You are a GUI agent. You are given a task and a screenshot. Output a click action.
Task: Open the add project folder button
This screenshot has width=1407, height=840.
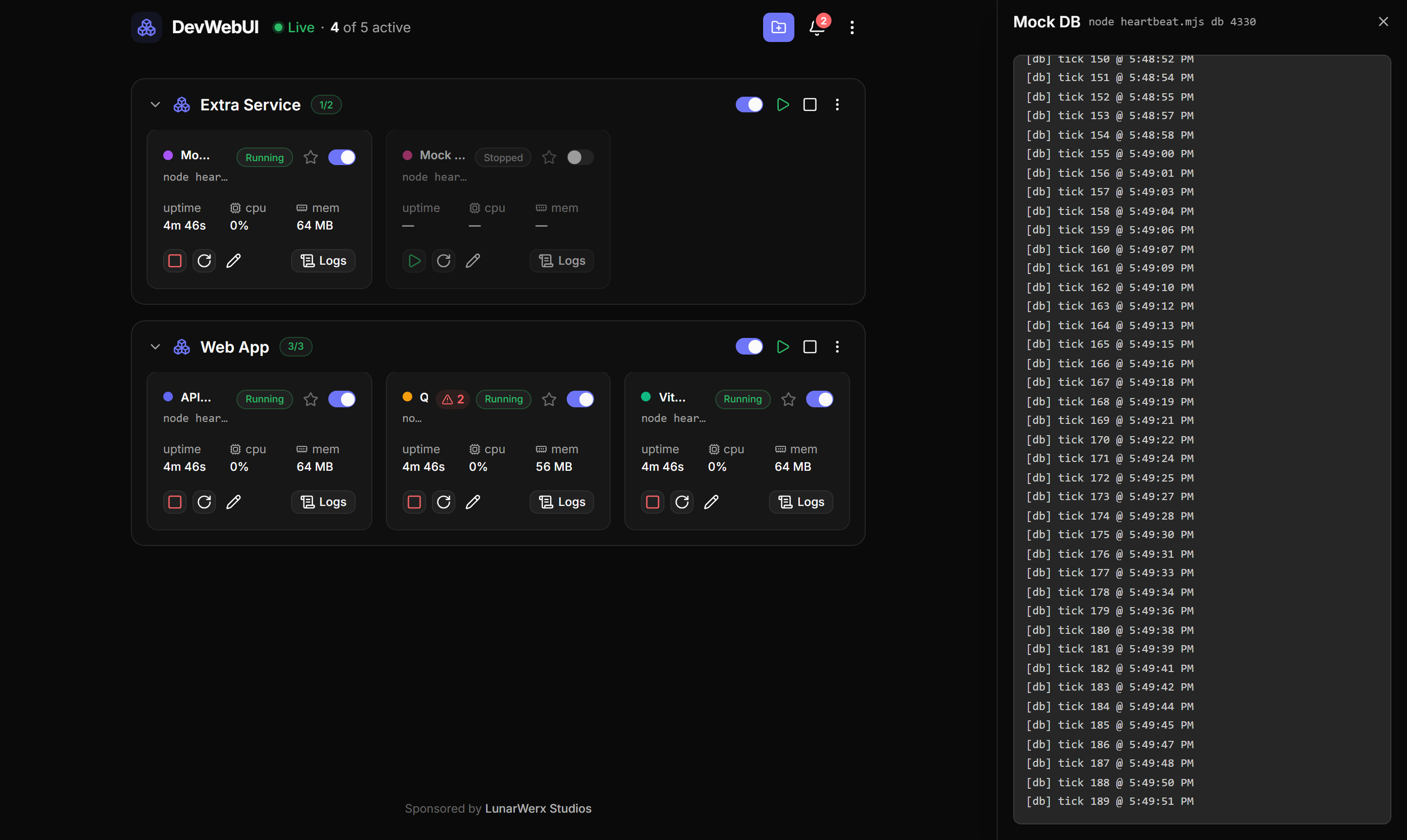pos(778,27)
